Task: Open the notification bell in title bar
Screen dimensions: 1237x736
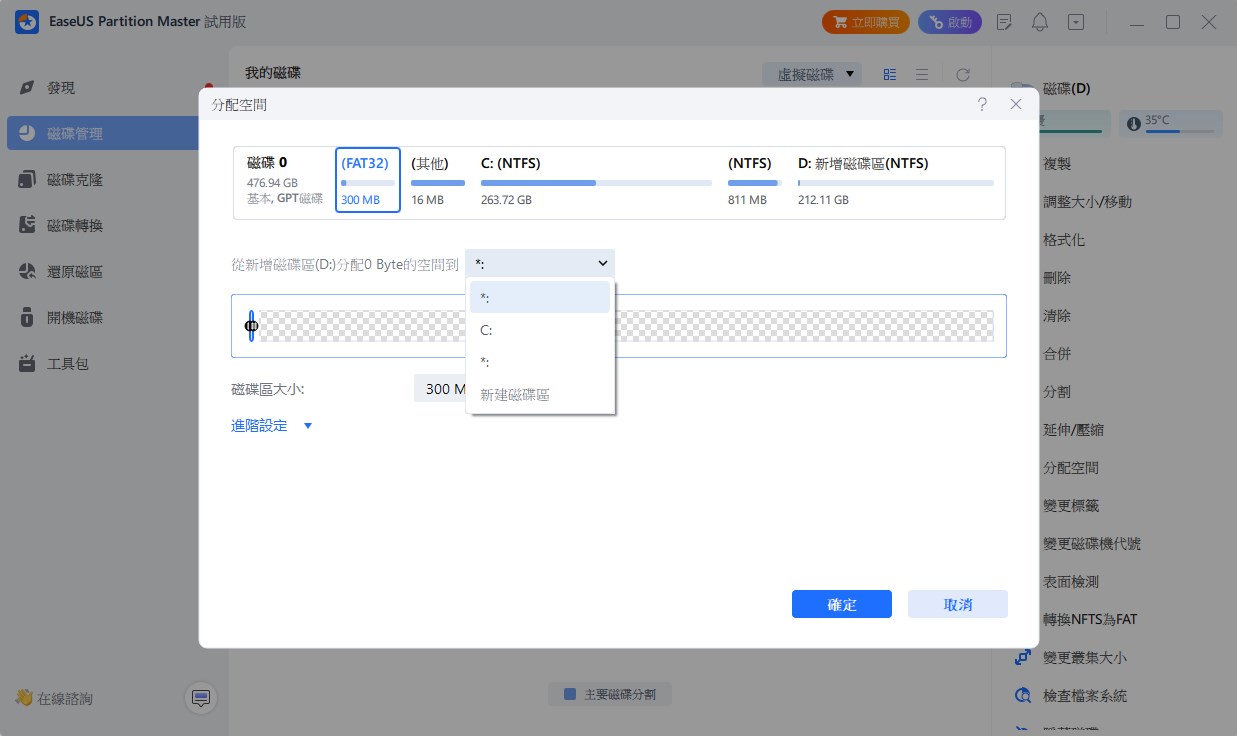Action: [1040, 22]
